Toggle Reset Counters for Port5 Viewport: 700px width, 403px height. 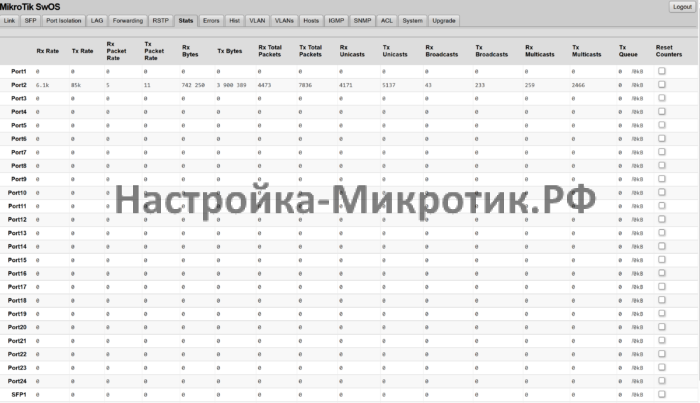point(662,125)
